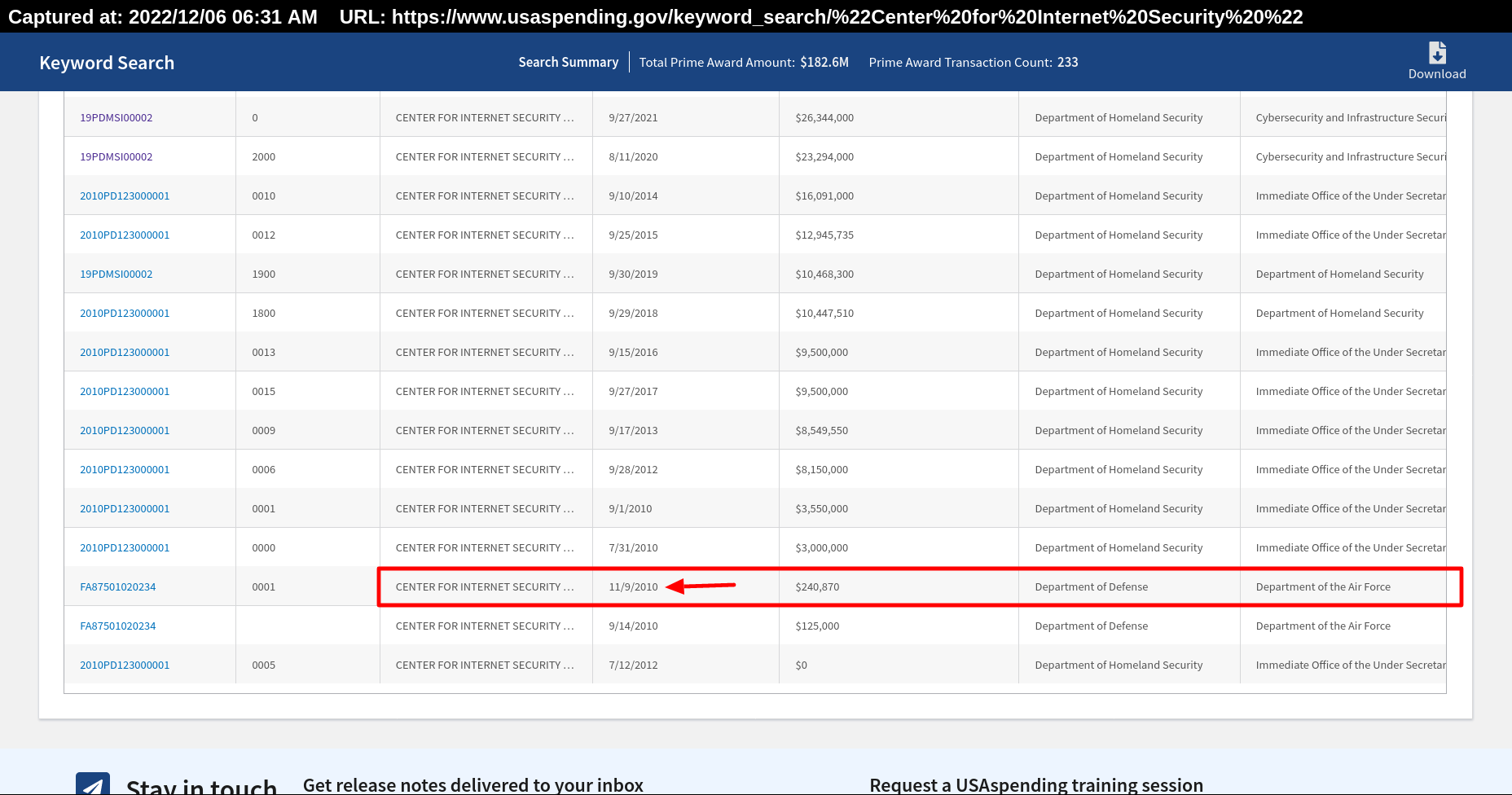
Task: Click the Keyword Search page title
Action: tap(107, 63)
